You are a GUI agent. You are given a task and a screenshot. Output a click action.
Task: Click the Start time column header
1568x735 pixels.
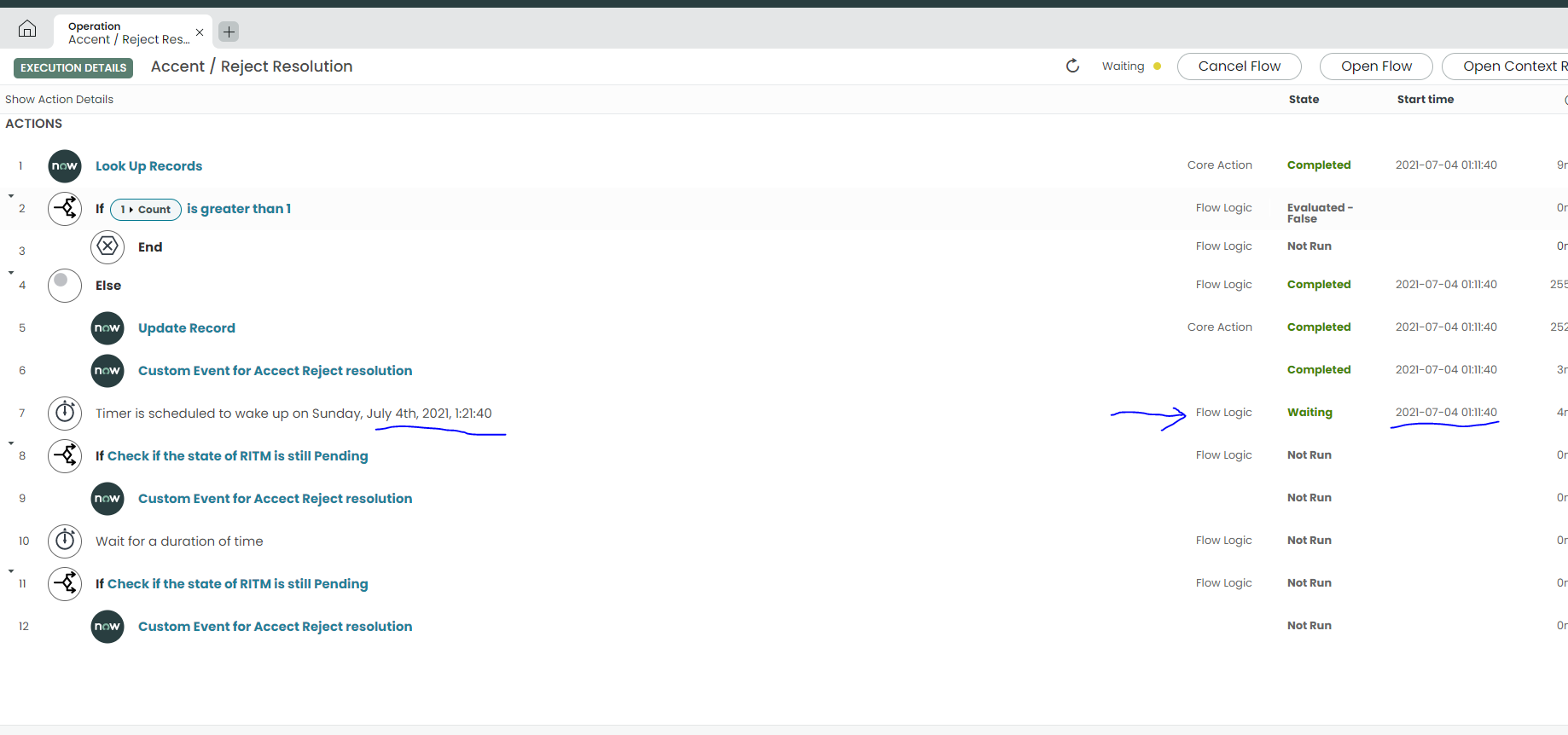(x=1426, y=100)
